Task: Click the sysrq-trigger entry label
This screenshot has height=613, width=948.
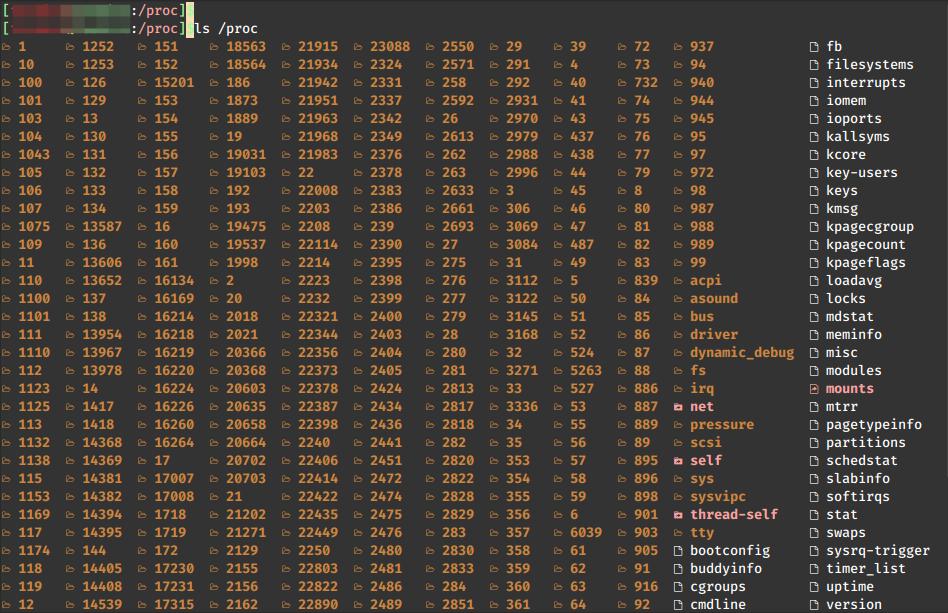Action: [x=877, y=550]
